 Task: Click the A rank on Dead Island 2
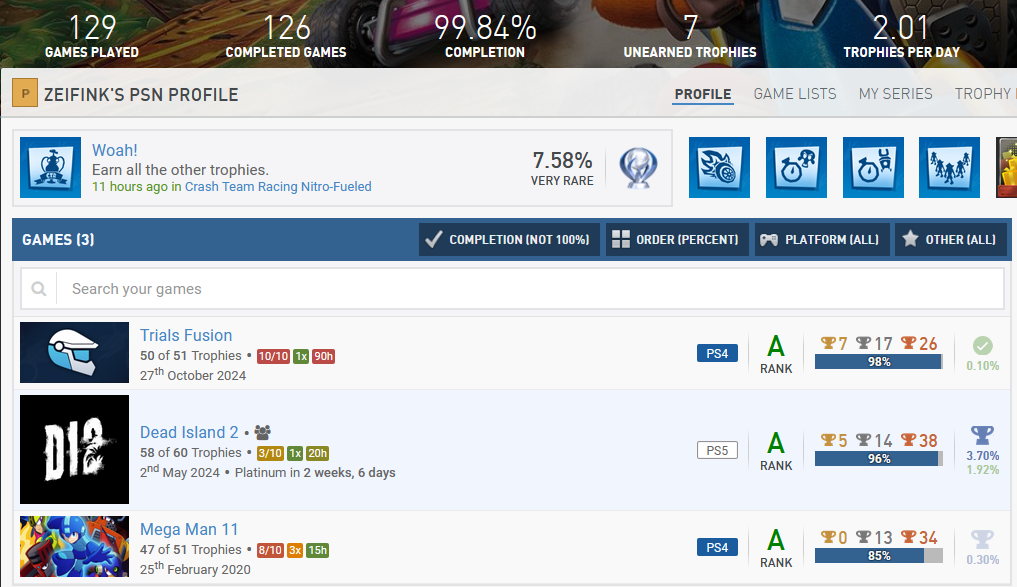click(776, 451)
